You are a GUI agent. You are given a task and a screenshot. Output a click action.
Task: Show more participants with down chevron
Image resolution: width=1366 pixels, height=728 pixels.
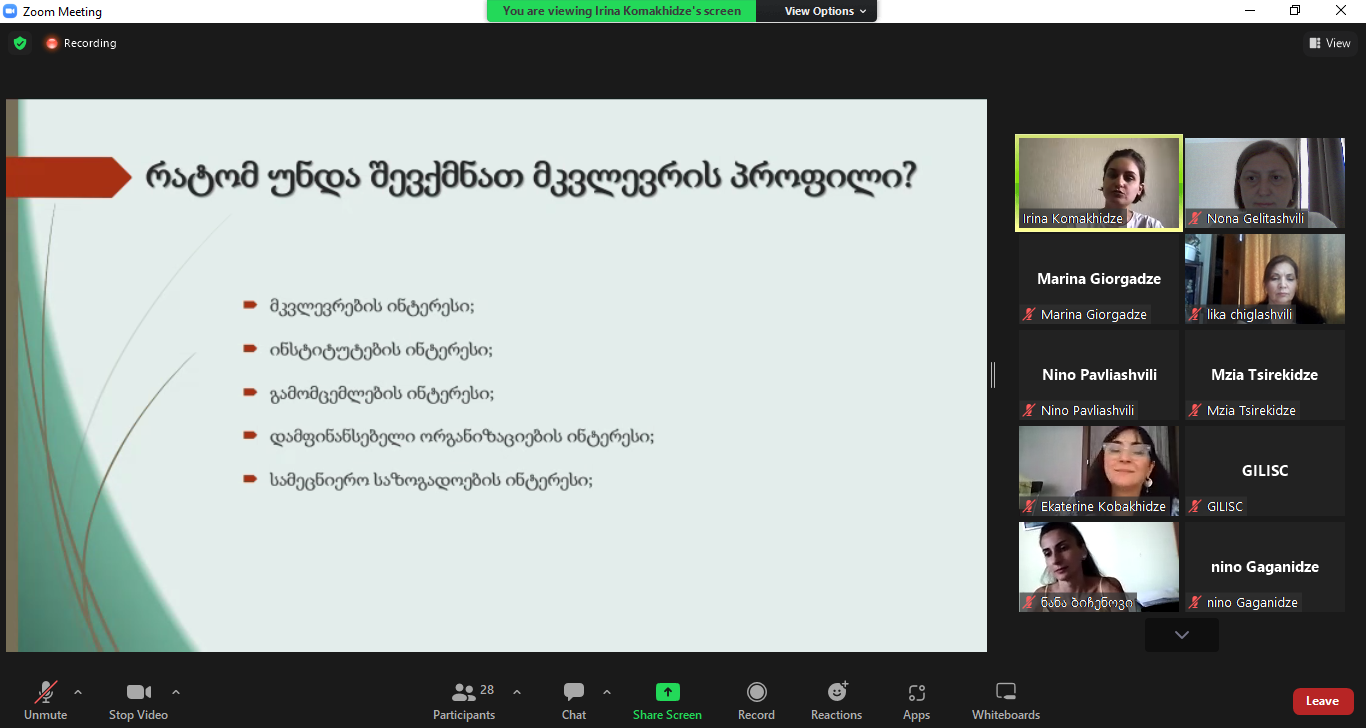[1182, 635]
